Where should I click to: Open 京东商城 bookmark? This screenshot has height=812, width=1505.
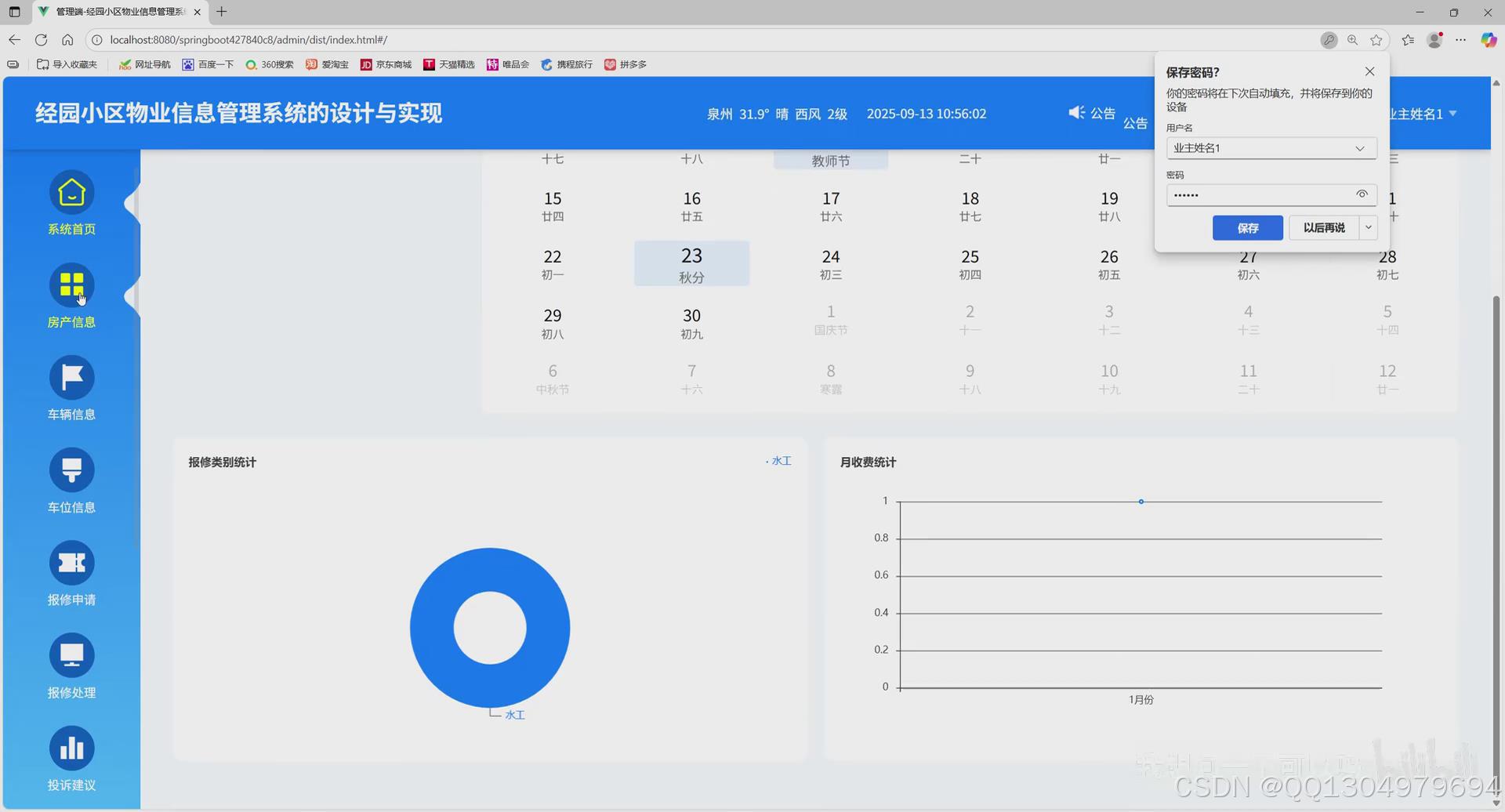tap(386, 64)
